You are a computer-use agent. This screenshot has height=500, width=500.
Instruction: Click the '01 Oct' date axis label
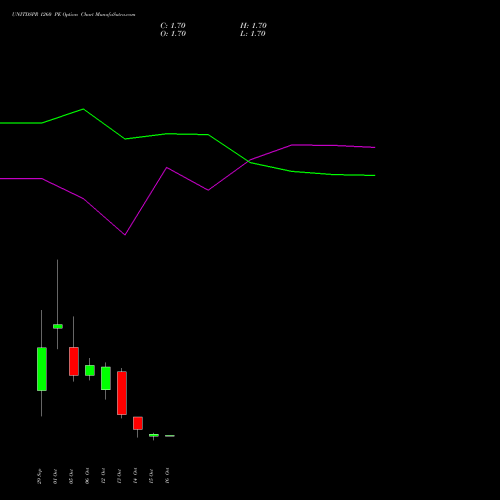click(55, 476)
